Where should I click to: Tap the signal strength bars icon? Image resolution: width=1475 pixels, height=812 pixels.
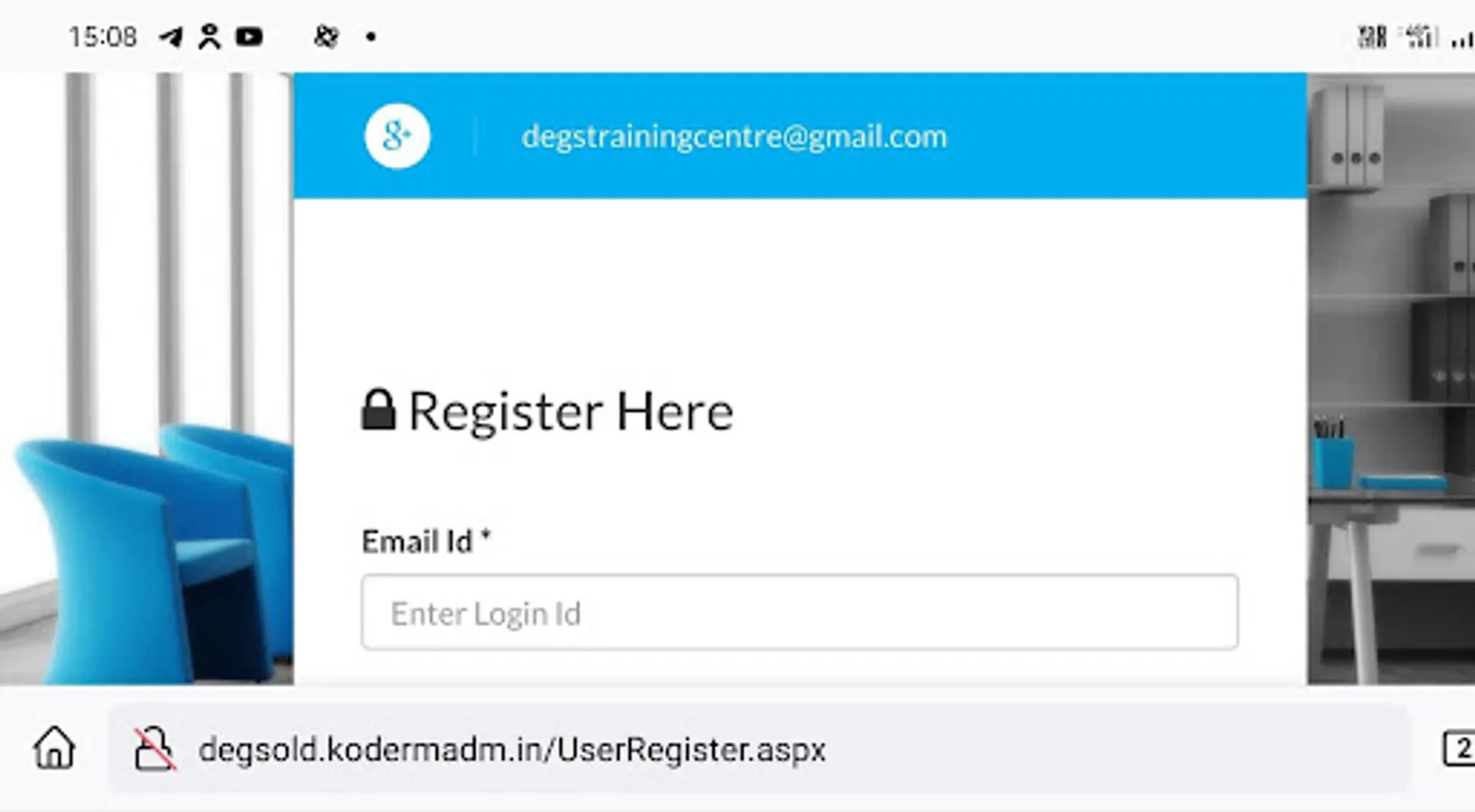point(1462,39)
